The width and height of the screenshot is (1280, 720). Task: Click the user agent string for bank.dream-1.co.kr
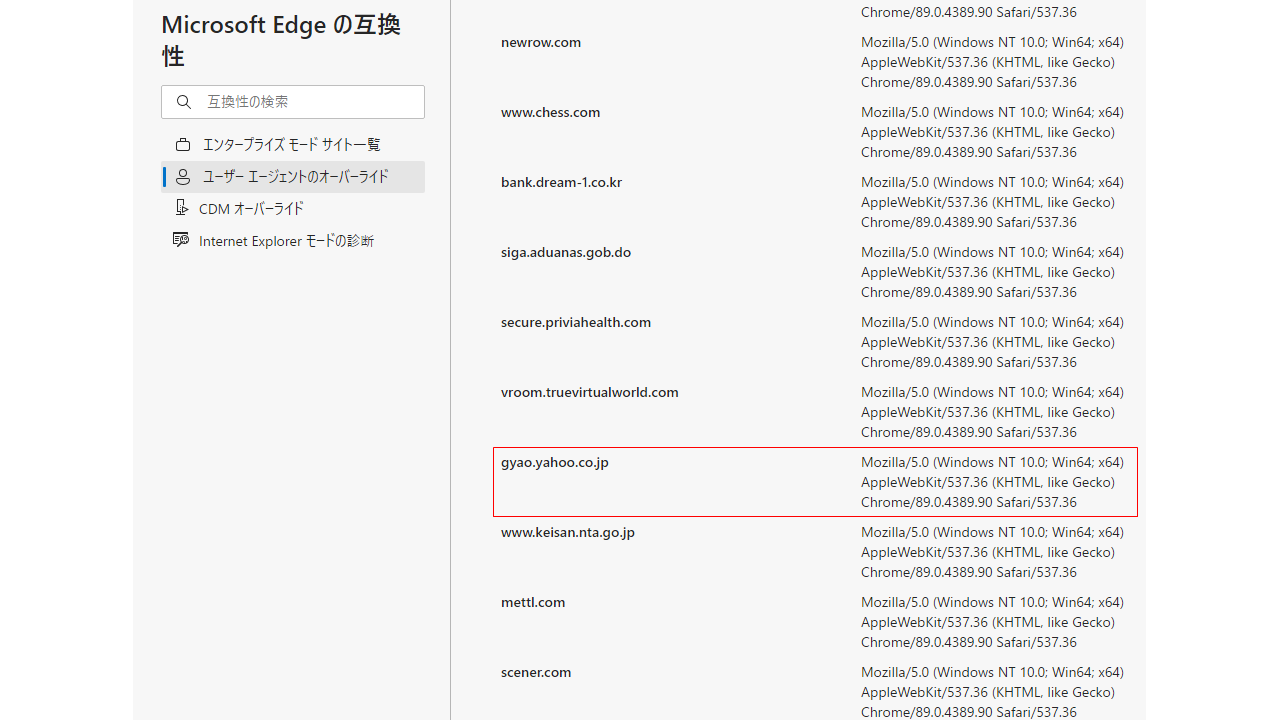click(992, 202)
